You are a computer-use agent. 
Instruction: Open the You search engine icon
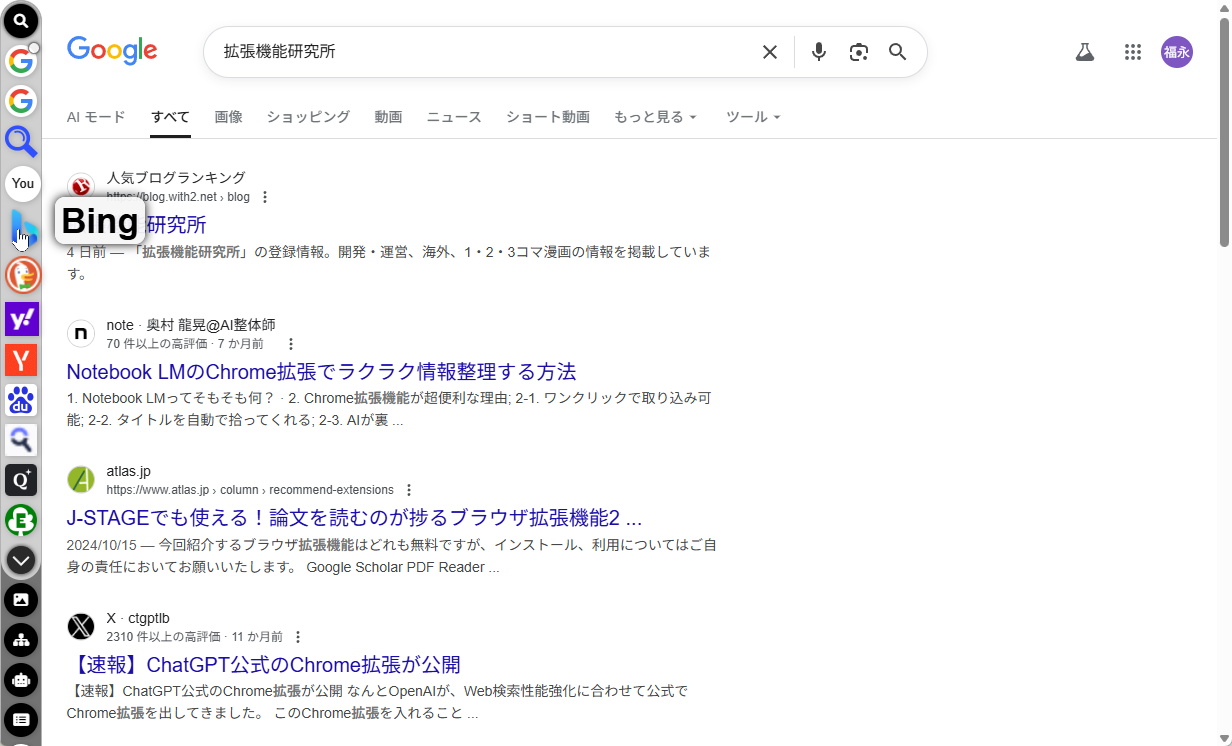click(x=21, y=184)
